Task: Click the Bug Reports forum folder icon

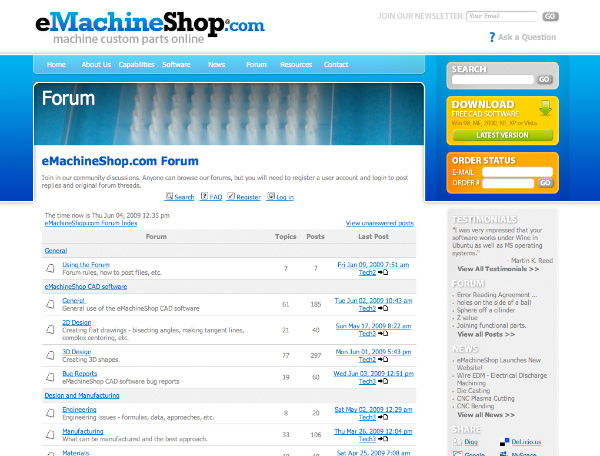Action: 50,378
